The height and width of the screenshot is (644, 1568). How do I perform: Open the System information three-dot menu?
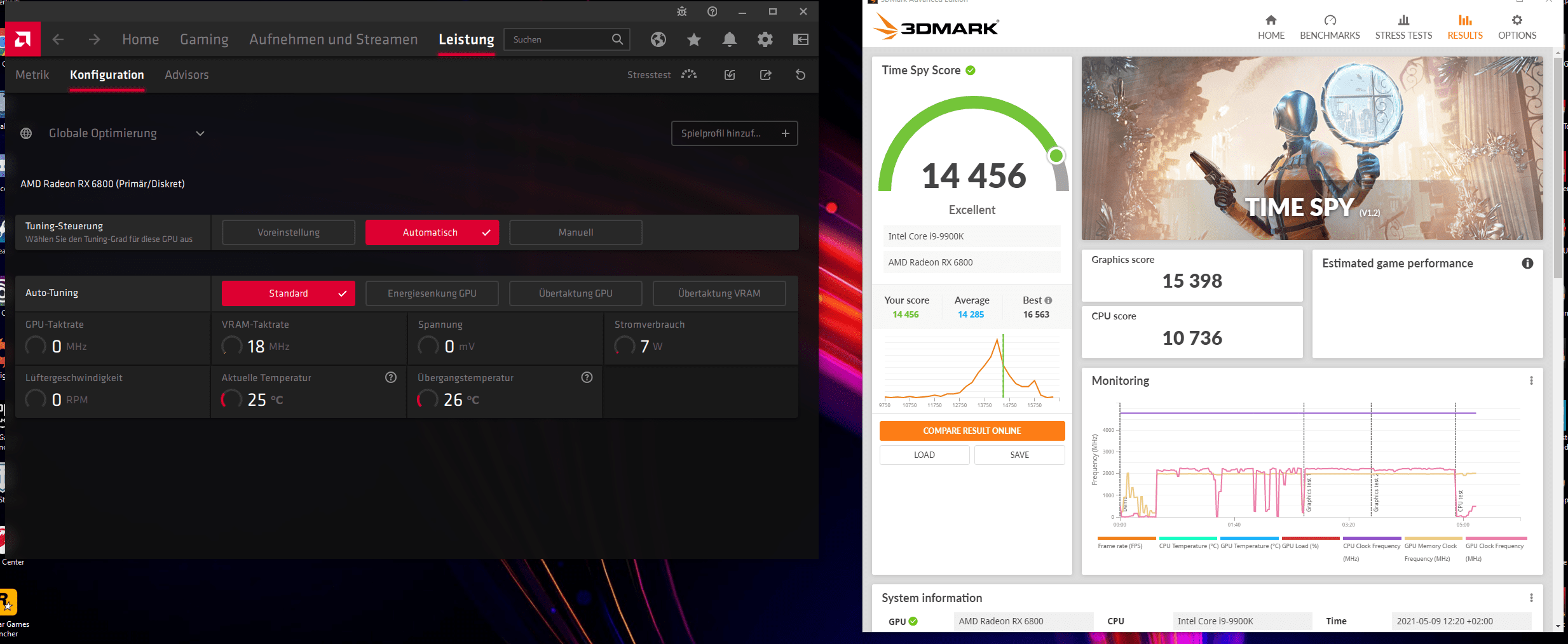point(1531,598)
